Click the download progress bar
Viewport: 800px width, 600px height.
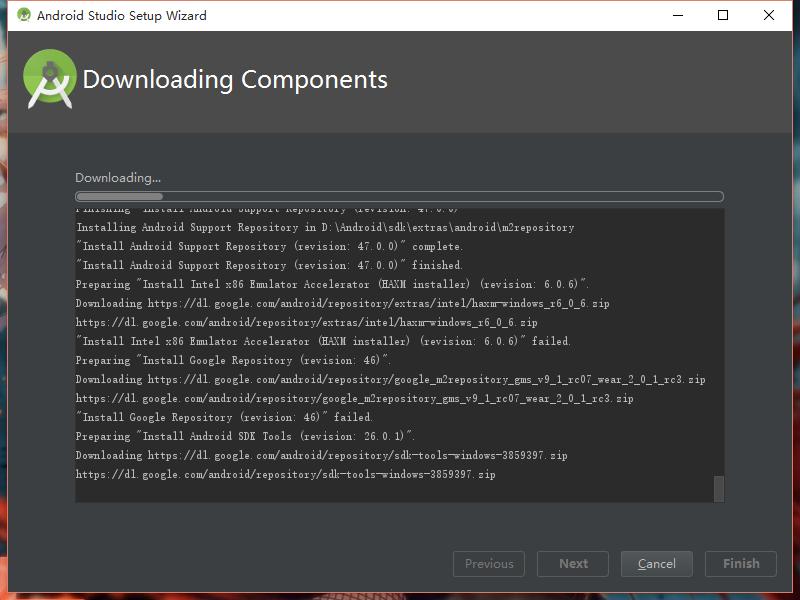tap(399, 196)
